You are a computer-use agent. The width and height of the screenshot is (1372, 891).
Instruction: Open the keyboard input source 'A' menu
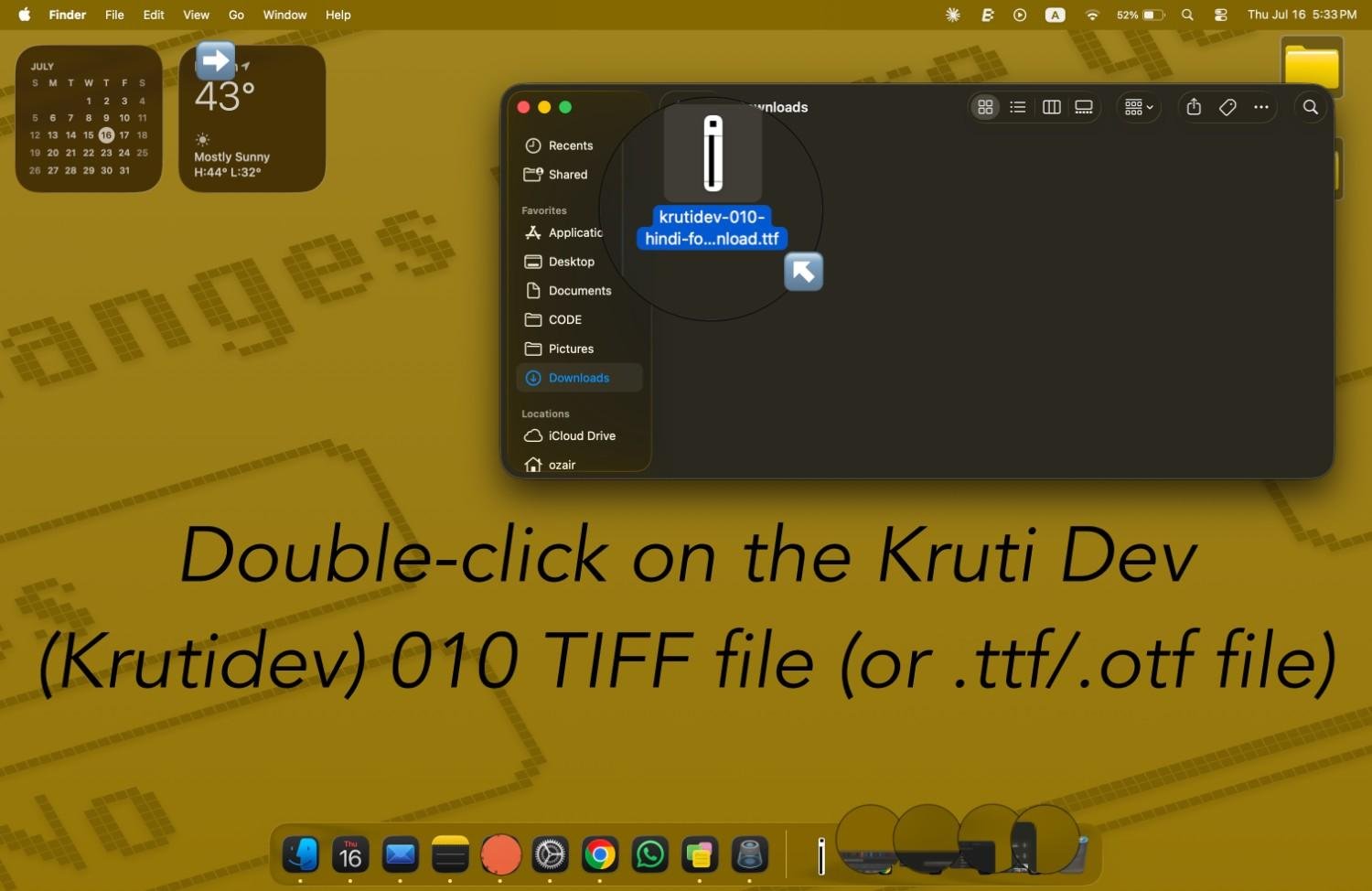point(1055,15)
